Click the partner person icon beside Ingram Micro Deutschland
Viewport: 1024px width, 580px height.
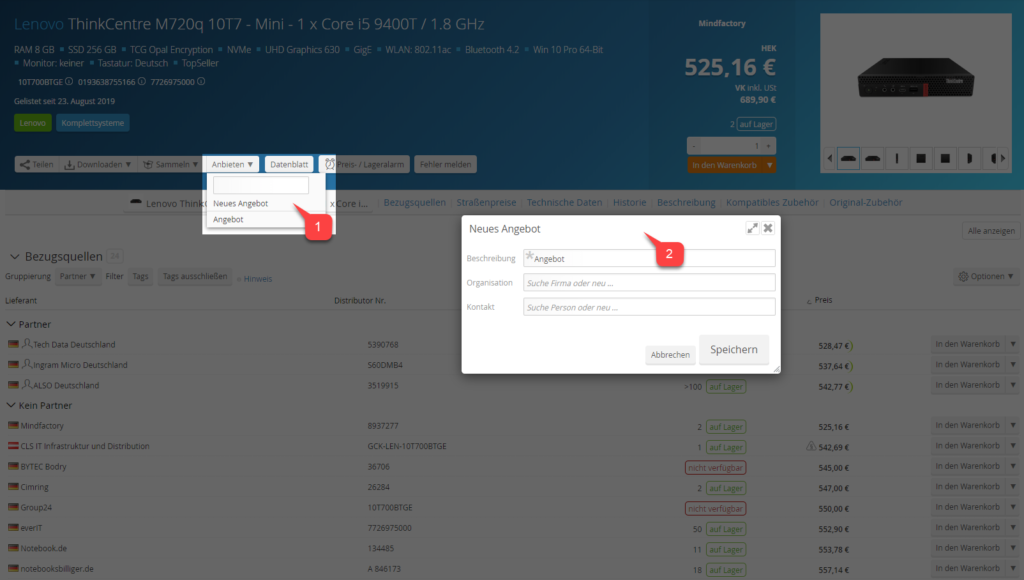pyautogui.click(x=27, y=364)
